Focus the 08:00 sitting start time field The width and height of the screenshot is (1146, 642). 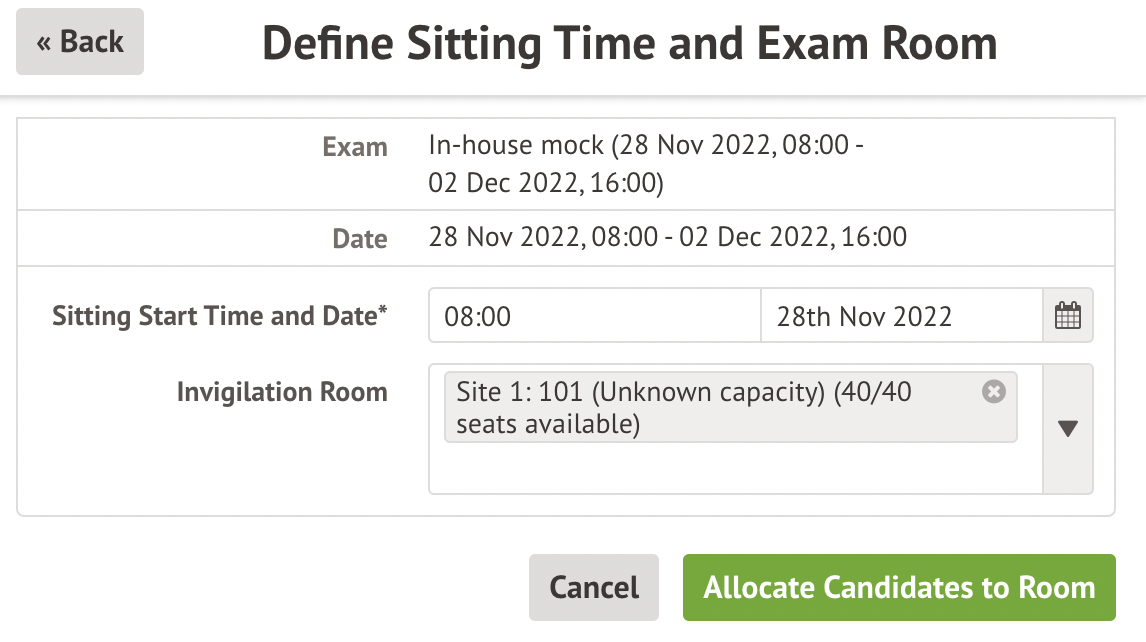594,317
